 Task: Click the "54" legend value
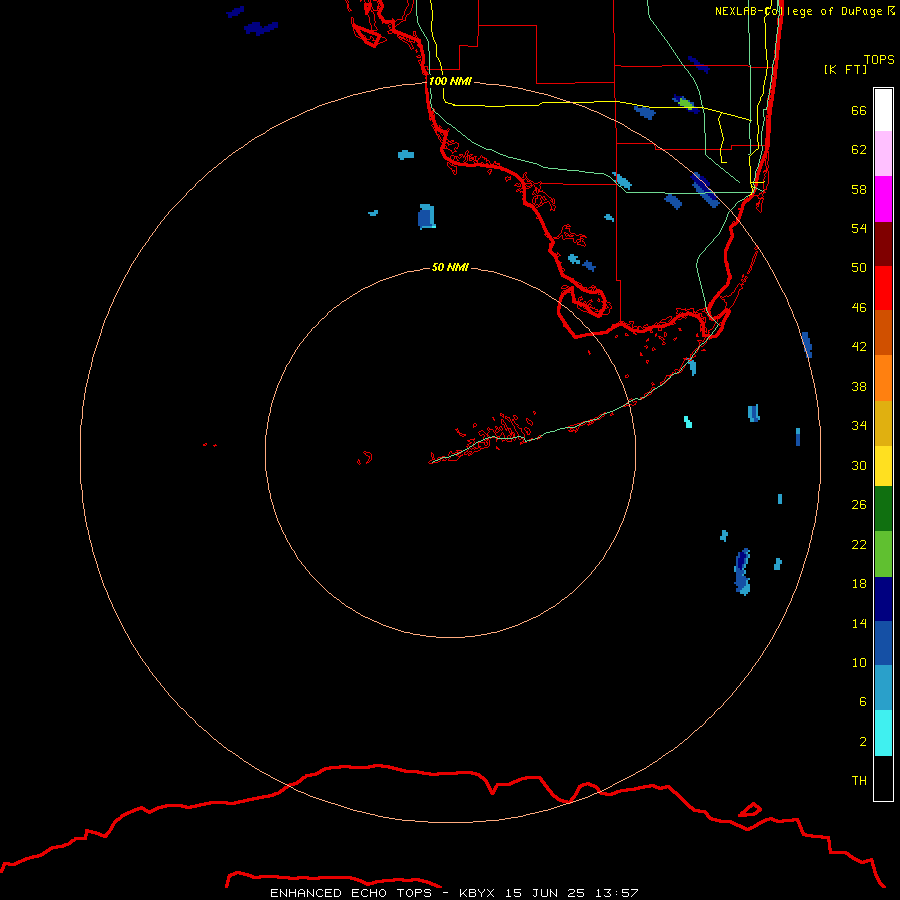[859, 228]
